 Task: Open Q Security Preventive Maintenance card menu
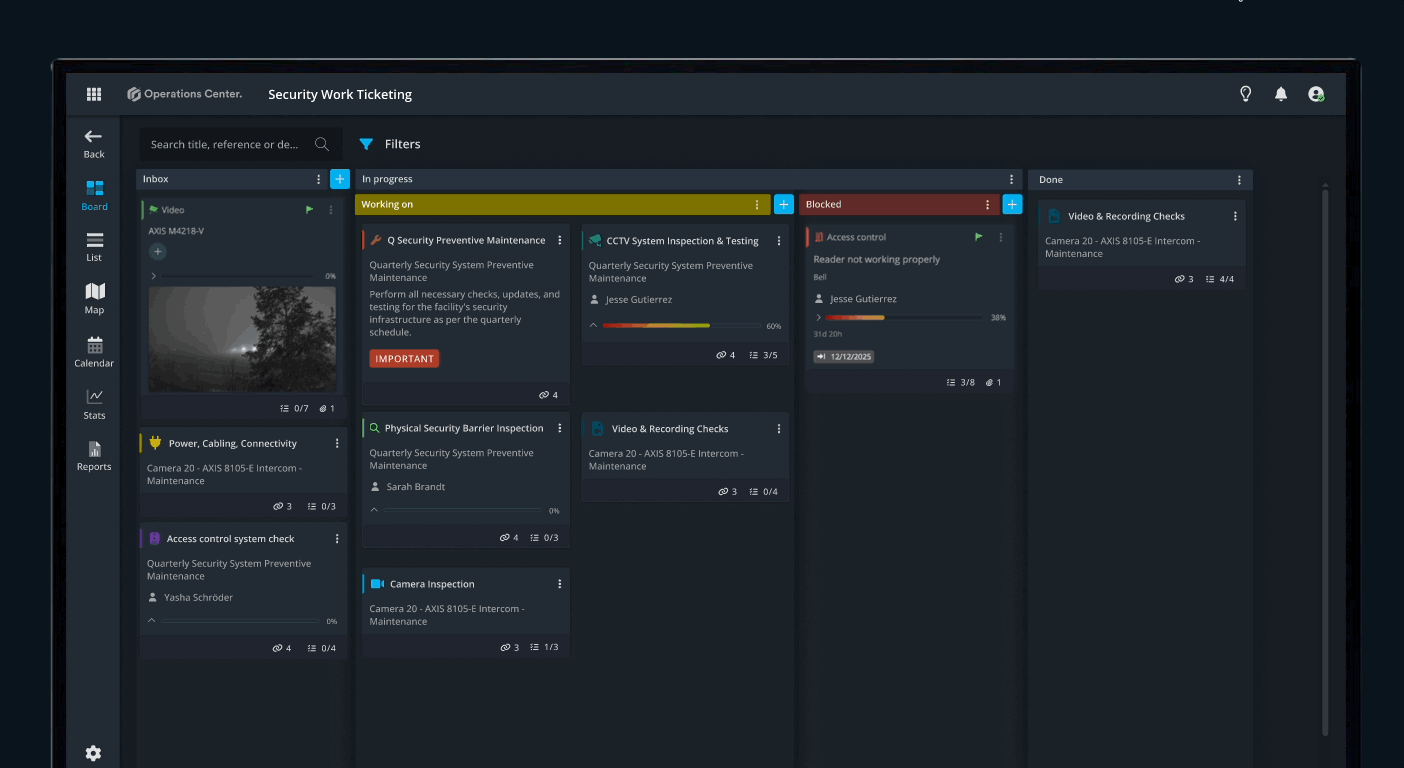pos(559,240)
